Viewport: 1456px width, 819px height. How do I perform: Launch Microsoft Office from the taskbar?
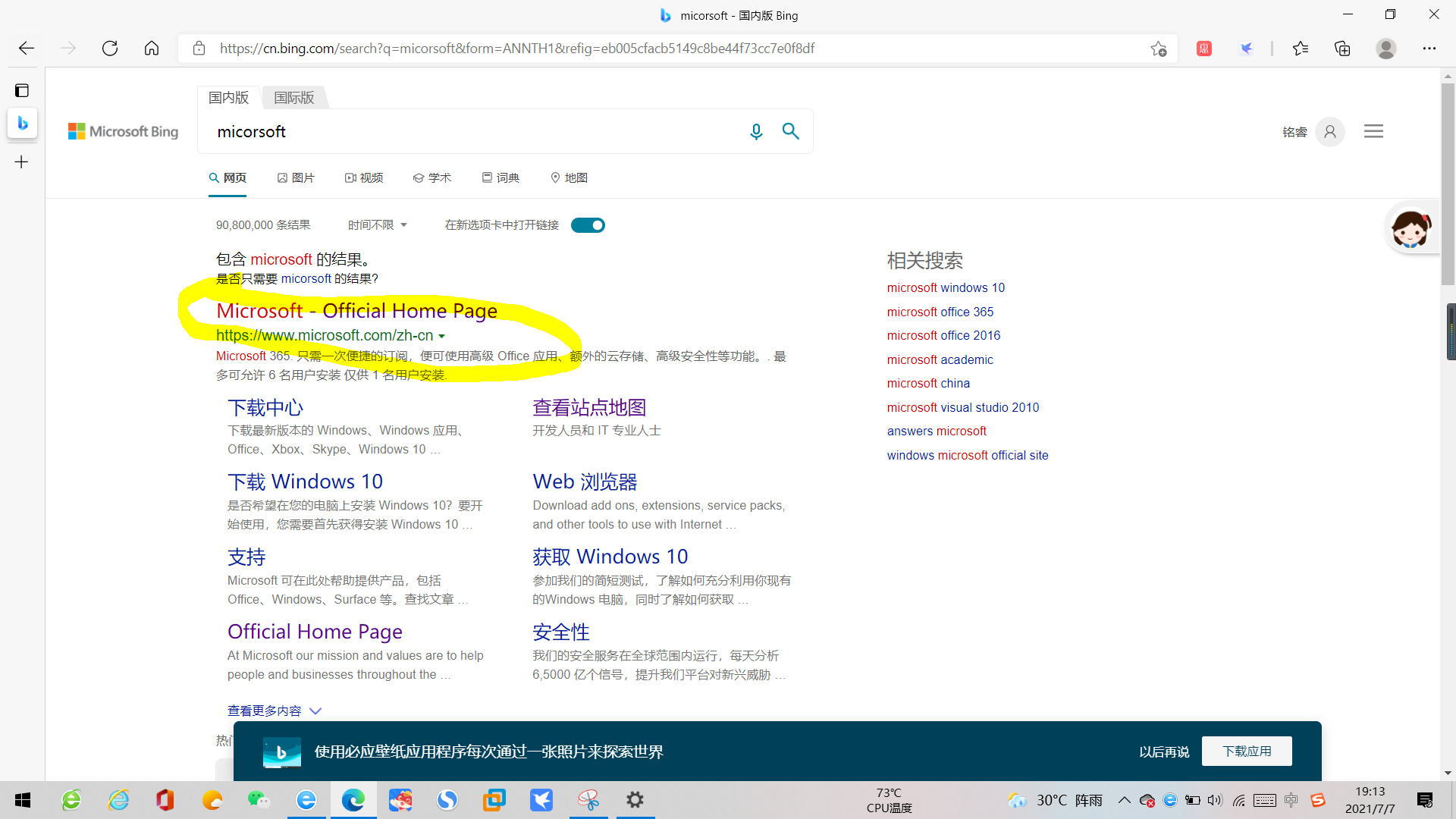click(x=165, y=800)
